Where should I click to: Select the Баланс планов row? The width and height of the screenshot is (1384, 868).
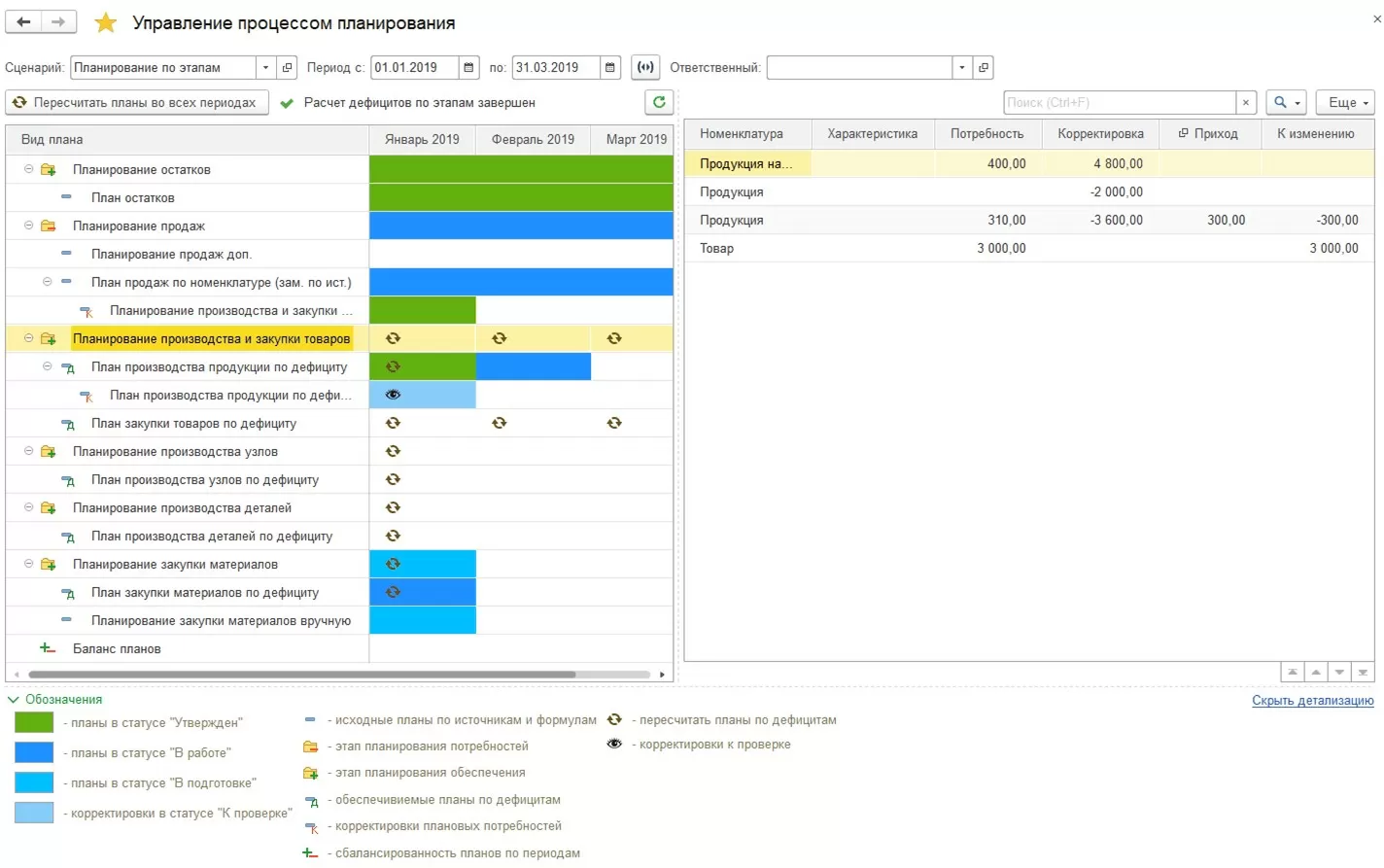pyautogui.click(x=117, y=648)
